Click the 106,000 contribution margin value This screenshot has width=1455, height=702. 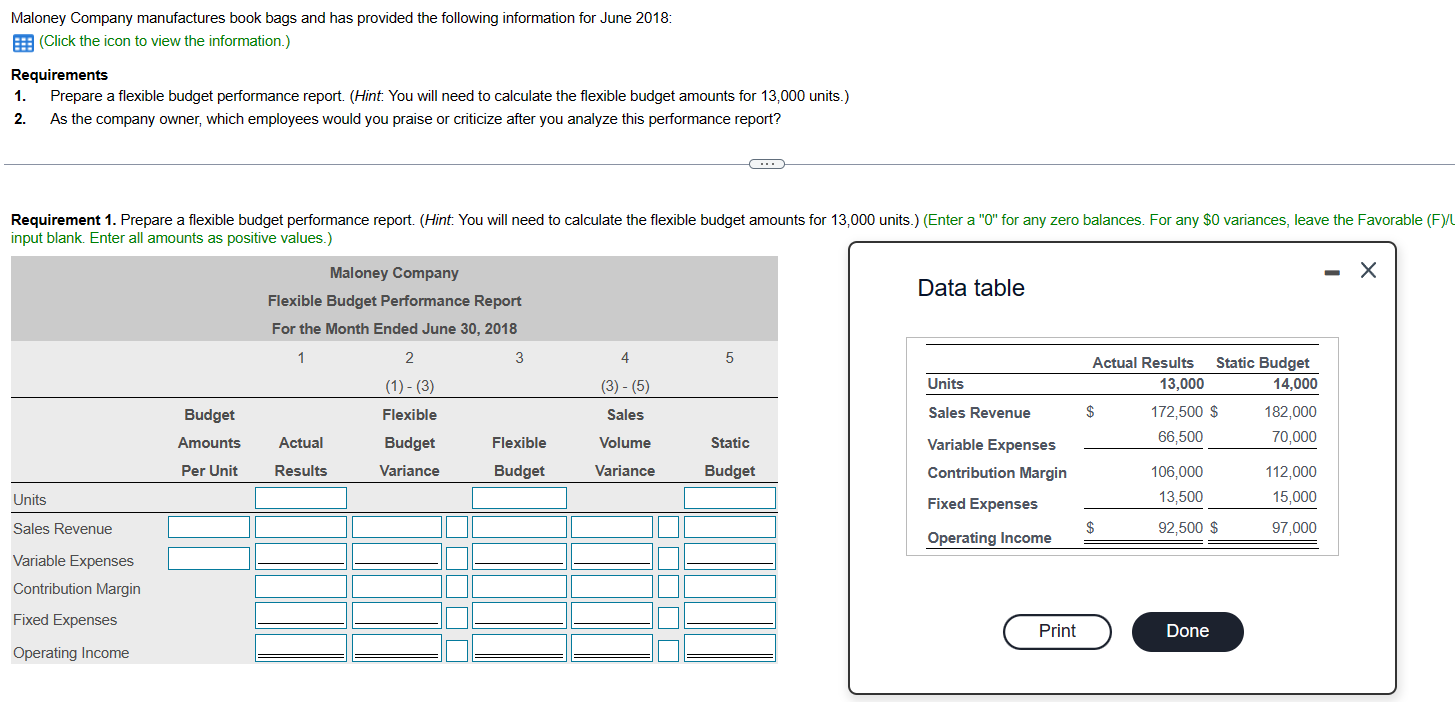[x=1177, y=472]
